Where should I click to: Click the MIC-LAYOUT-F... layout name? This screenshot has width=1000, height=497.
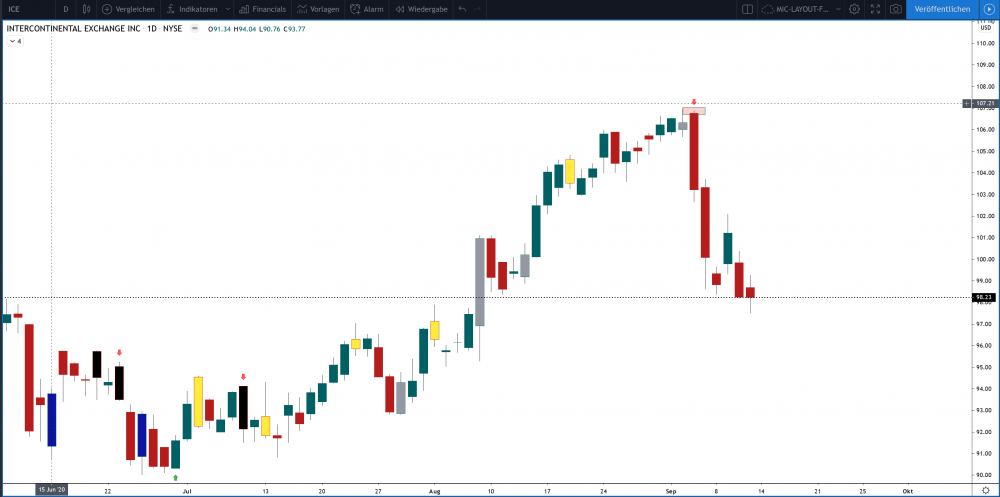[804, 10]
